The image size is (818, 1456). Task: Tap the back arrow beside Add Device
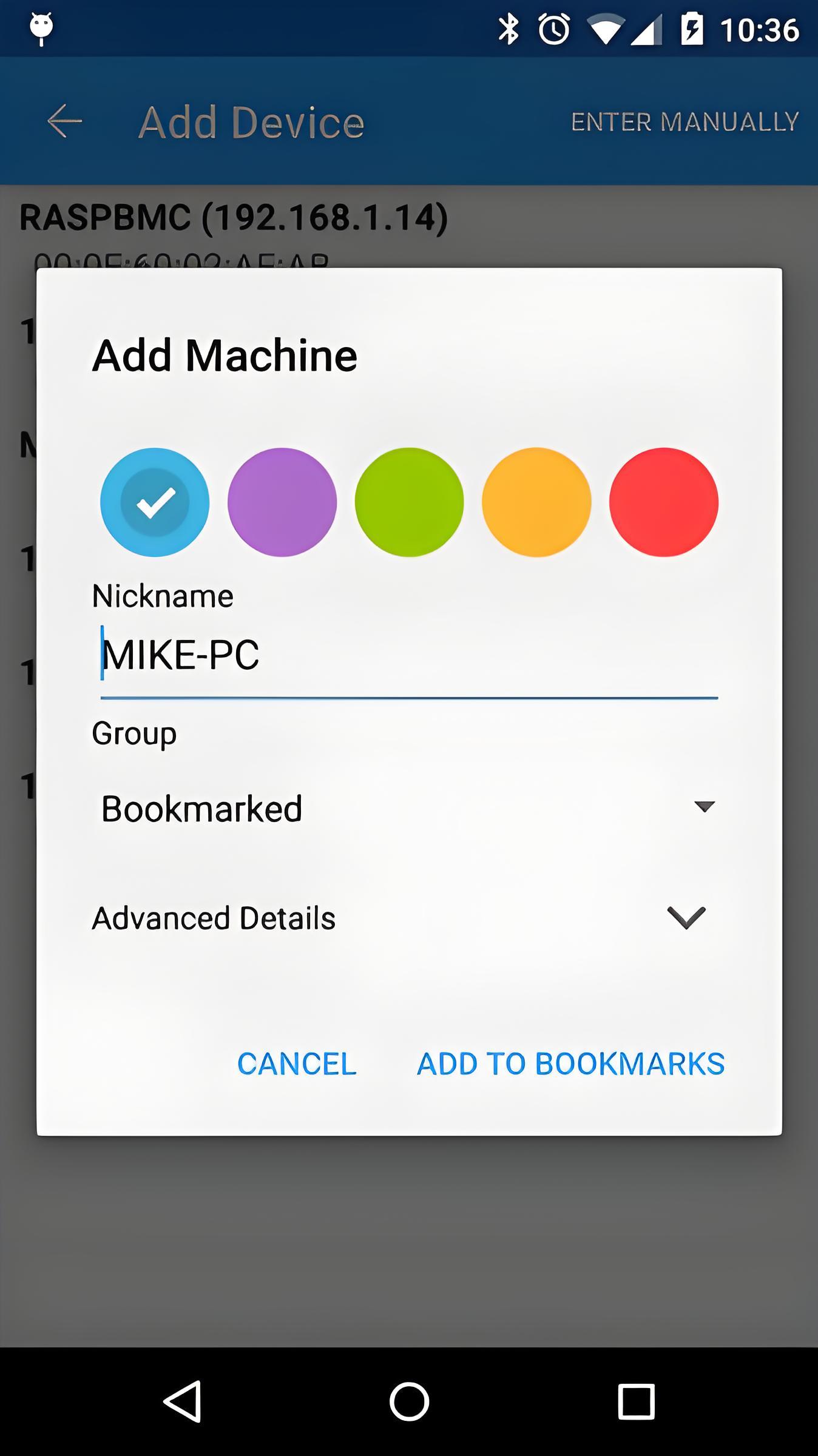click(64, 121)
